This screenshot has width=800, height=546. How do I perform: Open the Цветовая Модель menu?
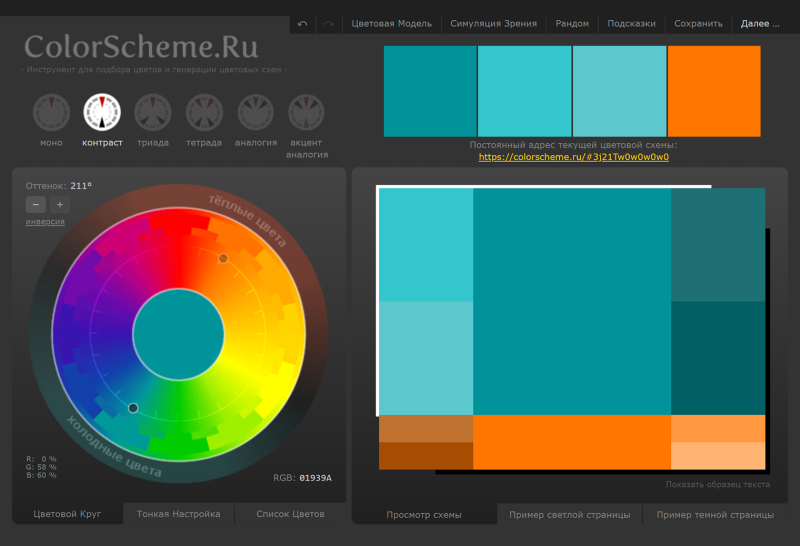click(x=391, y=23)
